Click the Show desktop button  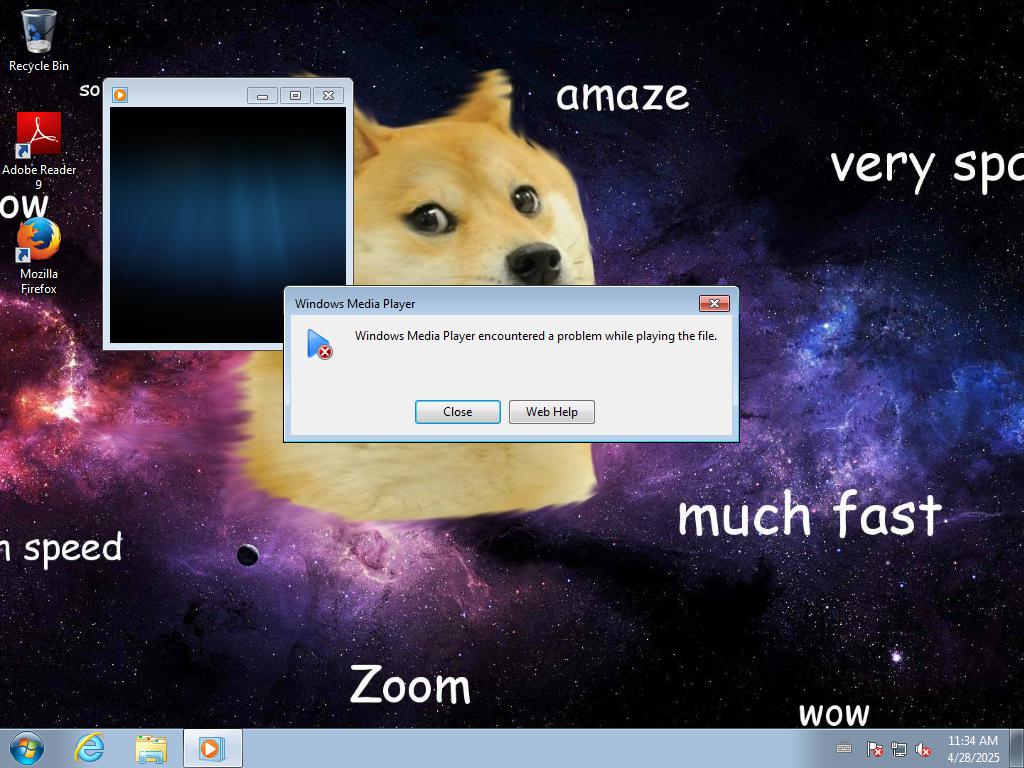1017,748
